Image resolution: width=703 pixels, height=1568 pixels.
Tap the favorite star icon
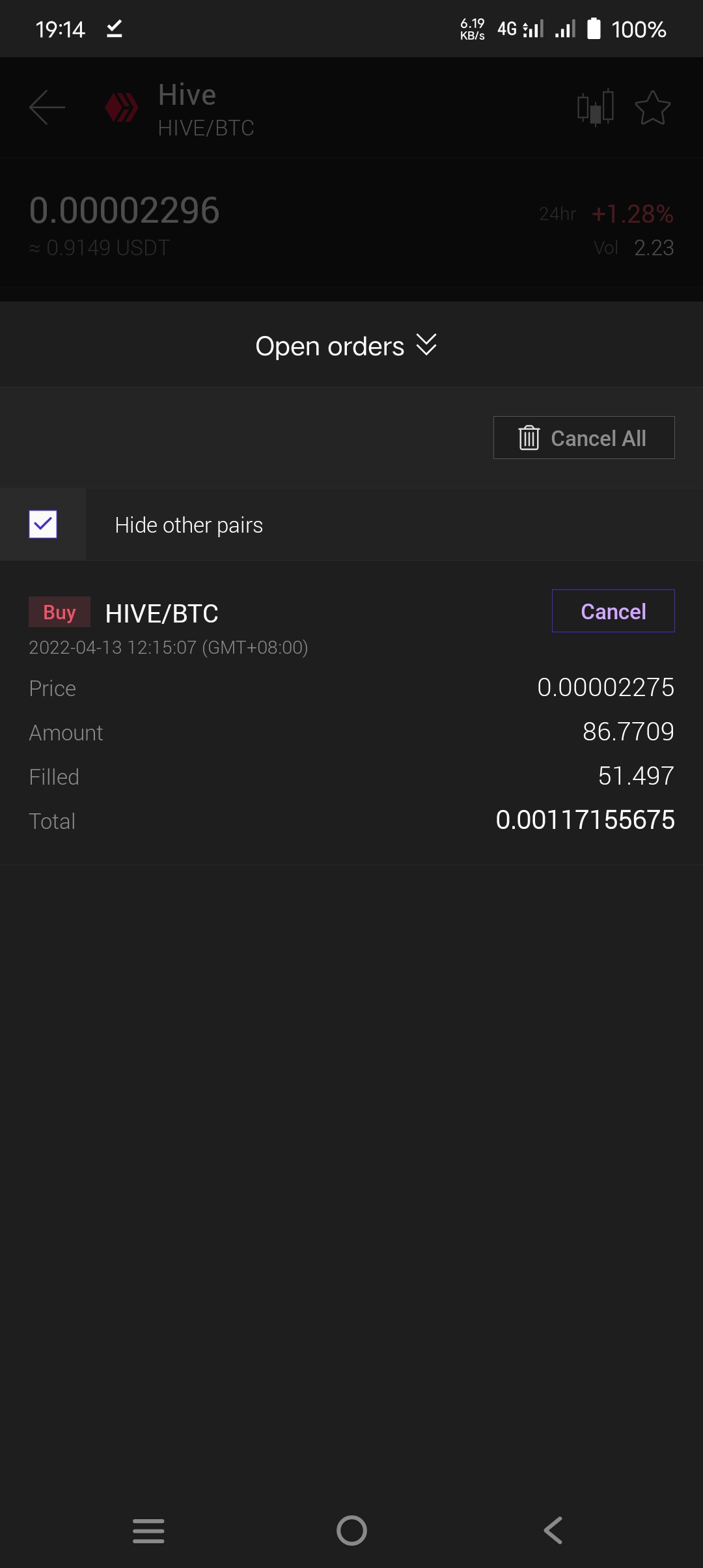pyautogui.click(x=652, y=107)
